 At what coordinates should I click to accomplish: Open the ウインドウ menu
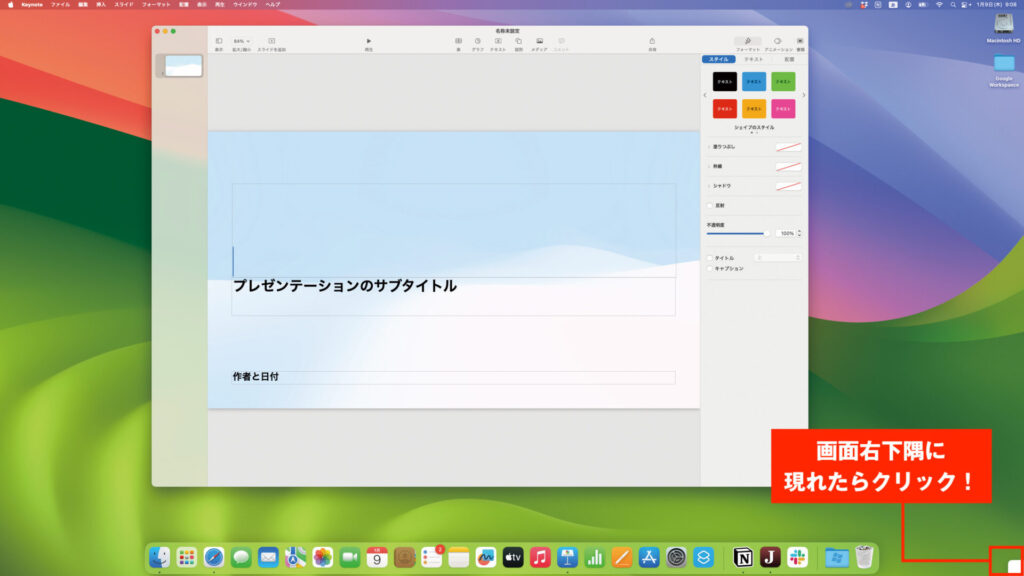tap(246, 5)
